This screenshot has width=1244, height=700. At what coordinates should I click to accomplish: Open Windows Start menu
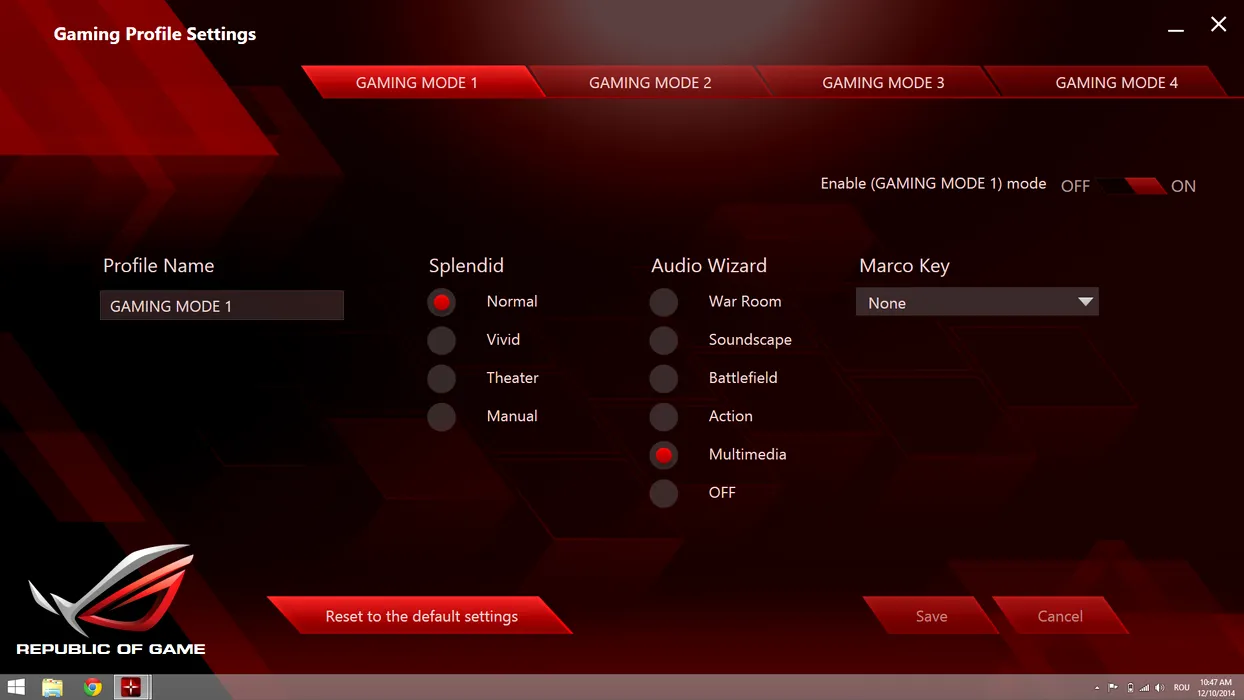pos(16,687)
